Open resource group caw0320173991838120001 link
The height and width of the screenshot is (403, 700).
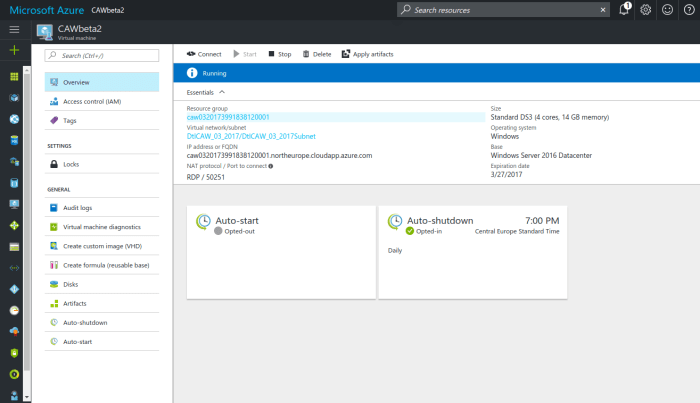click(228, 117)
